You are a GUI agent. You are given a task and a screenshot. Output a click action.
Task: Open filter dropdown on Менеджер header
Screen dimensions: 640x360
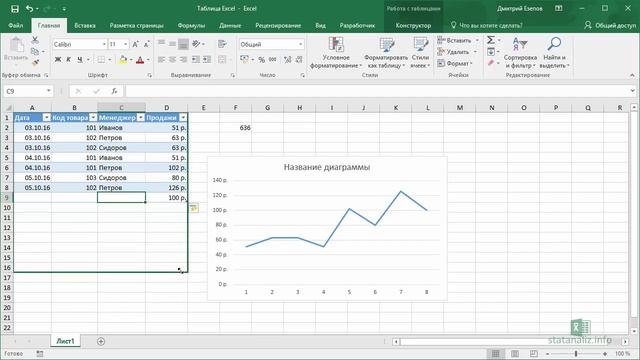140,118
